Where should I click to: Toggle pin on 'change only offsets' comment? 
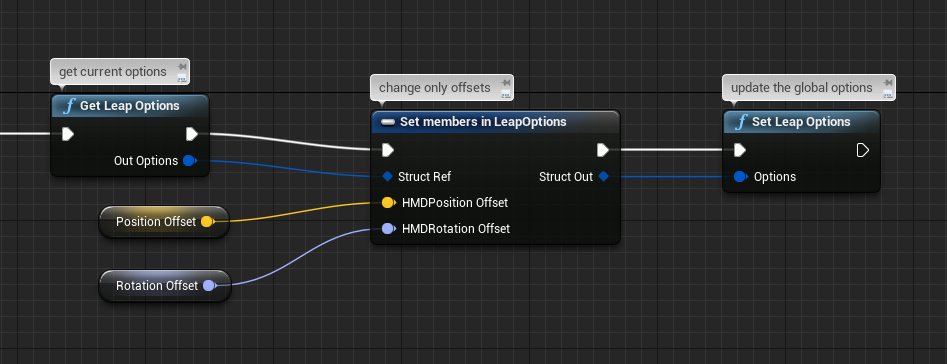pos(506,83)
